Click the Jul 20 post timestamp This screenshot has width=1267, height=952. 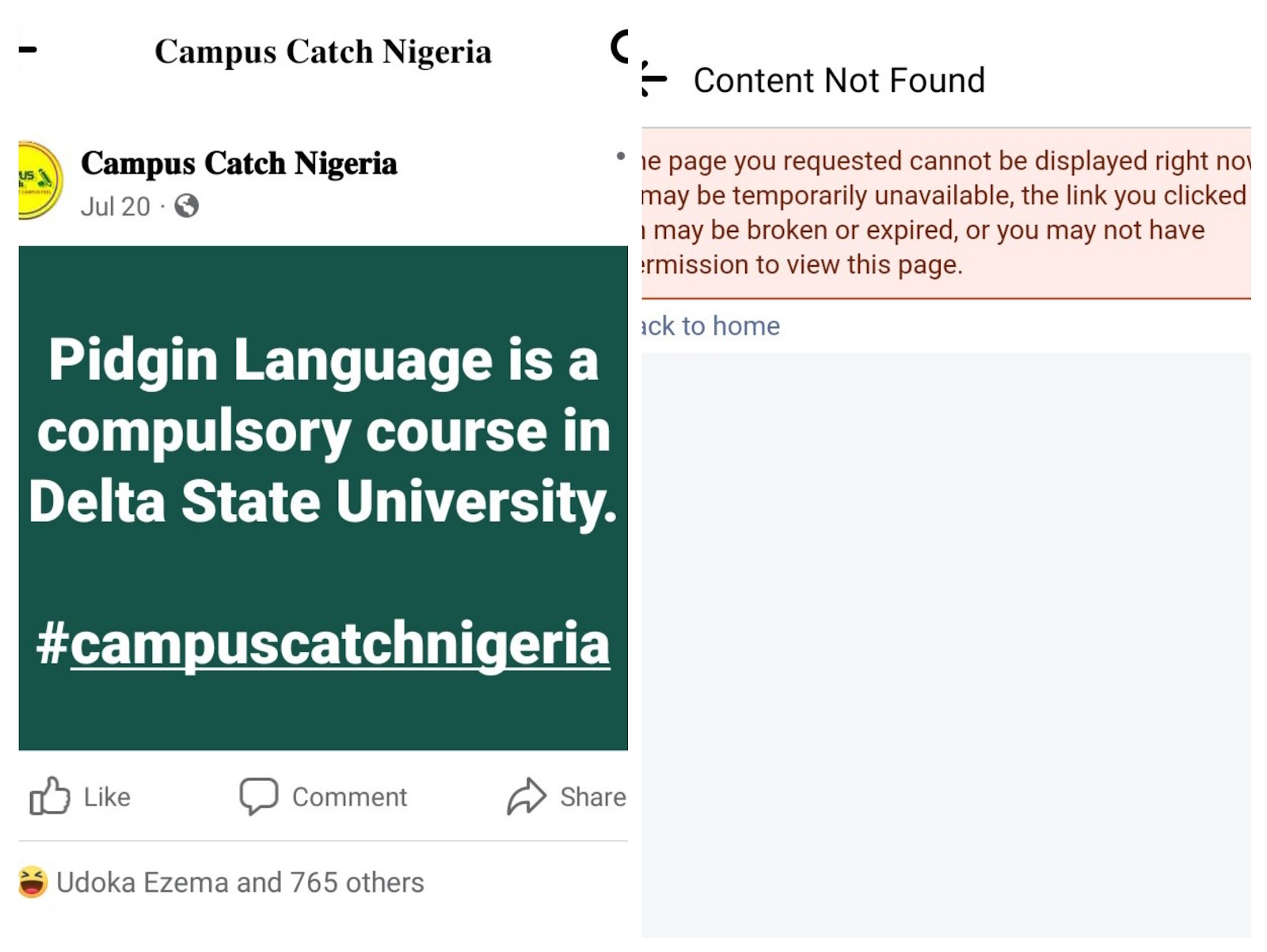[x=115, y=207]
